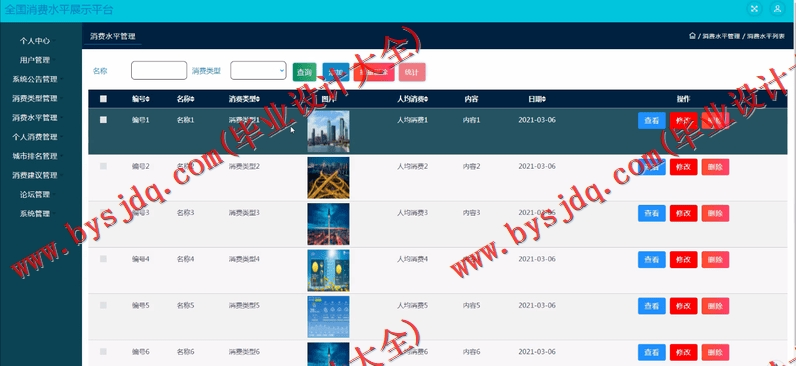
Task: Open the user profile icon in header
Action: coord(777,9)
